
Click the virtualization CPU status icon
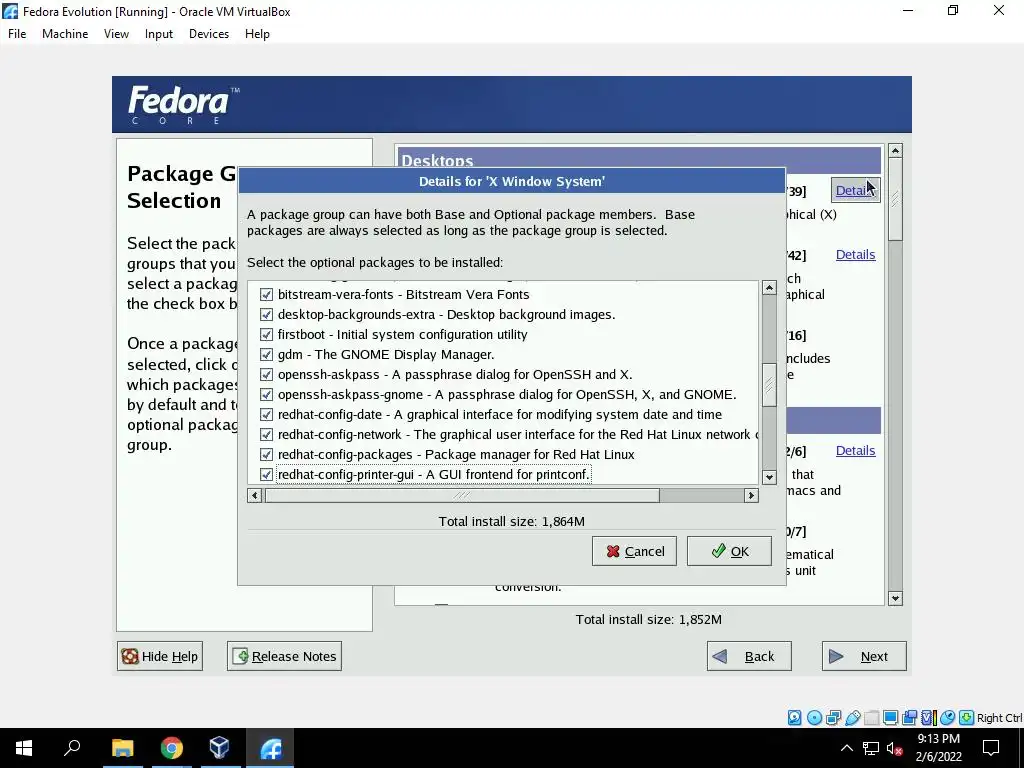(x=928, y=718)
